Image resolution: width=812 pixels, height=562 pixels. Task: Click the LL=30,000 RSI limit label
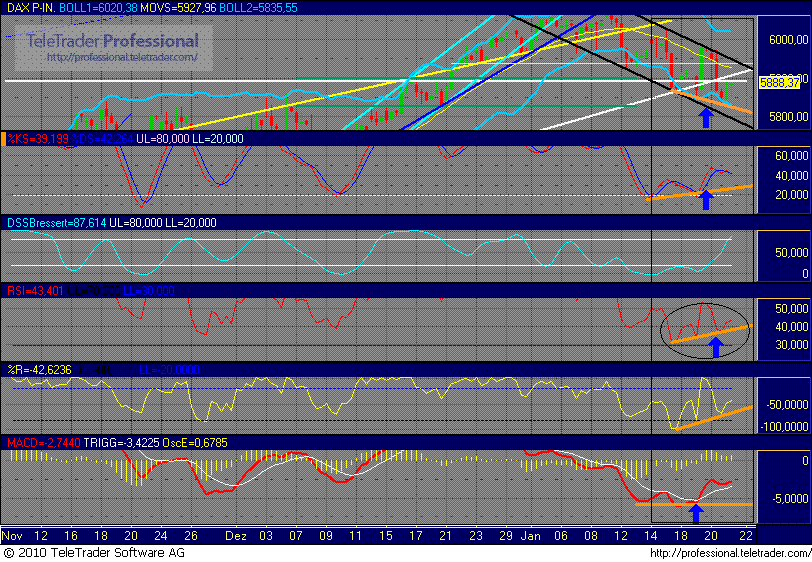pyautogui.click(x=148, y=291)
